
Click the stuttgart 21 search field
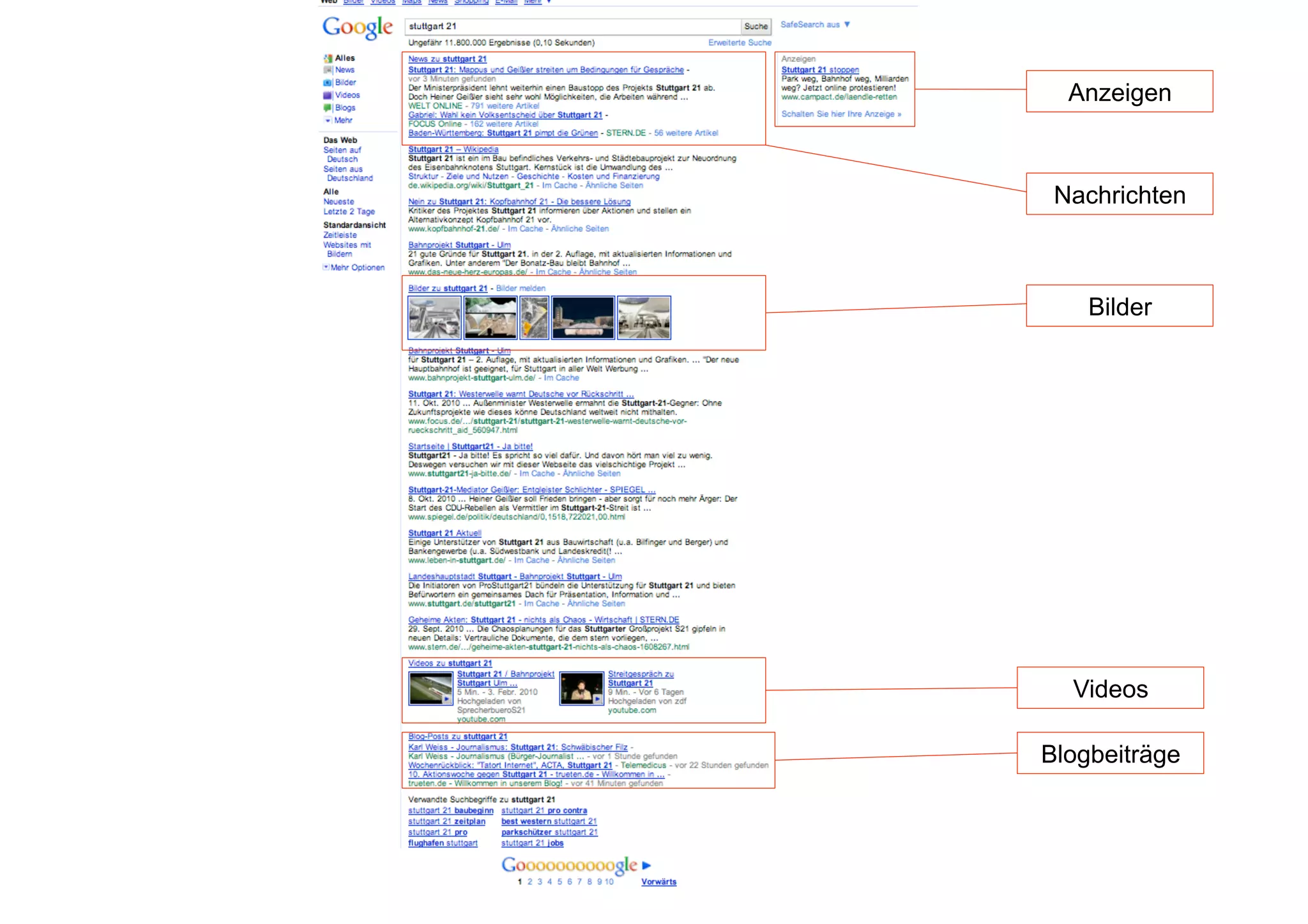point(572,26)
